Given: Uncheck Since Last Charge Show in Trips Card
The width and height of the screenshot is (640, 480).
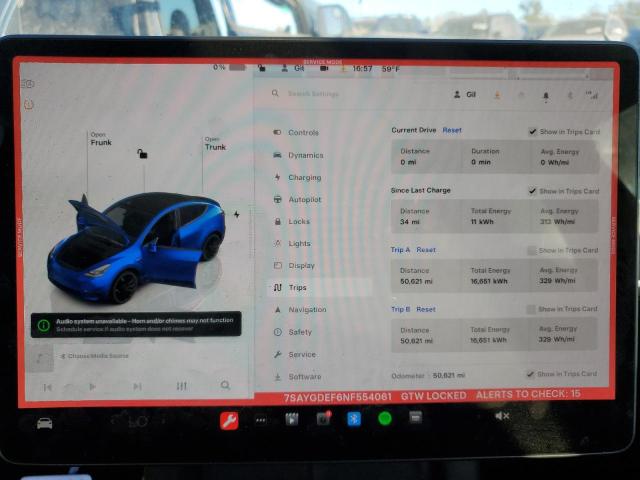Looking at the screenshot, I should [532, 191].
